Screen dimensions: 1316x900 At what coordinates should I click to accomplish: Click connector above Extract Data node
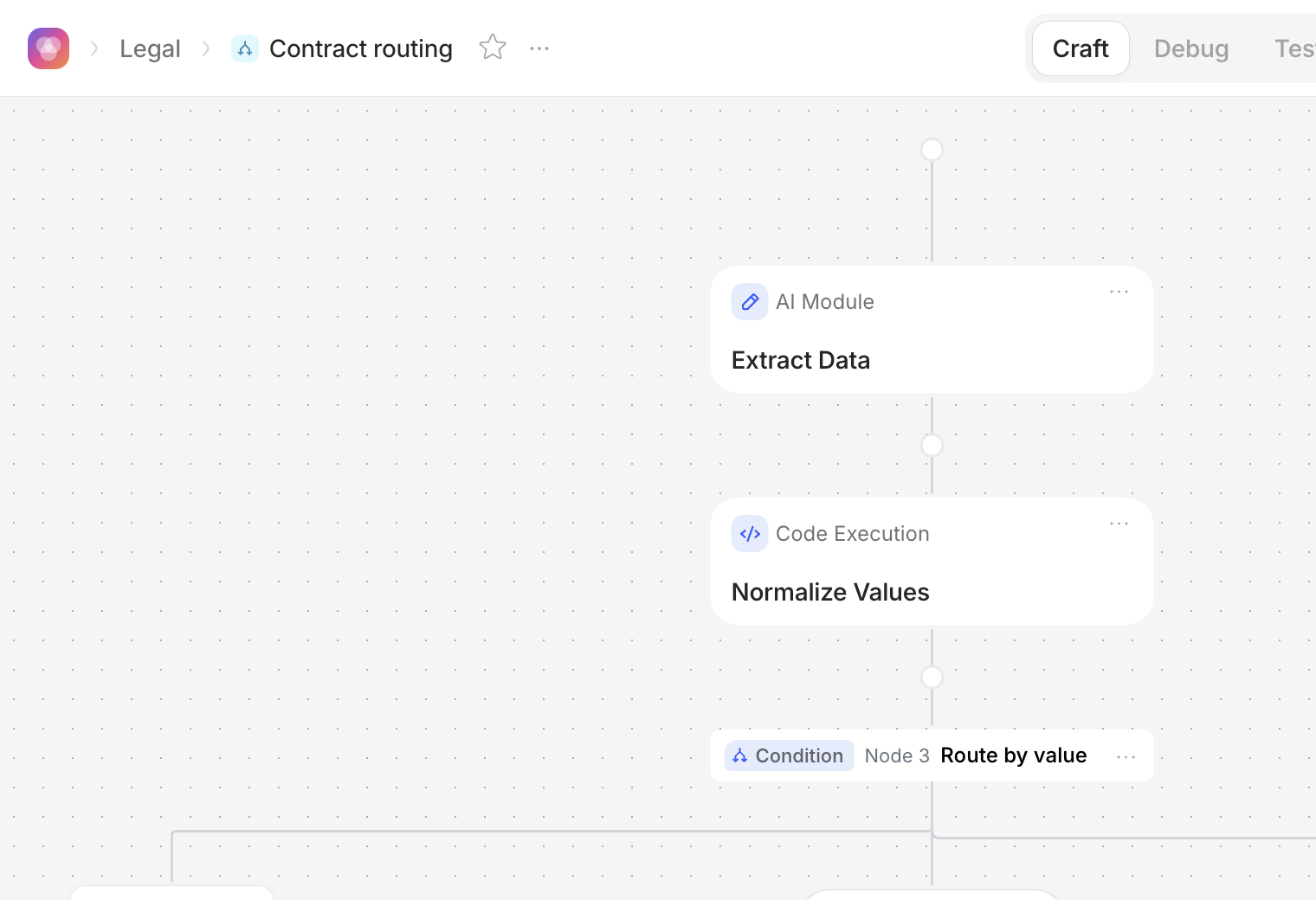pos(932,150)
